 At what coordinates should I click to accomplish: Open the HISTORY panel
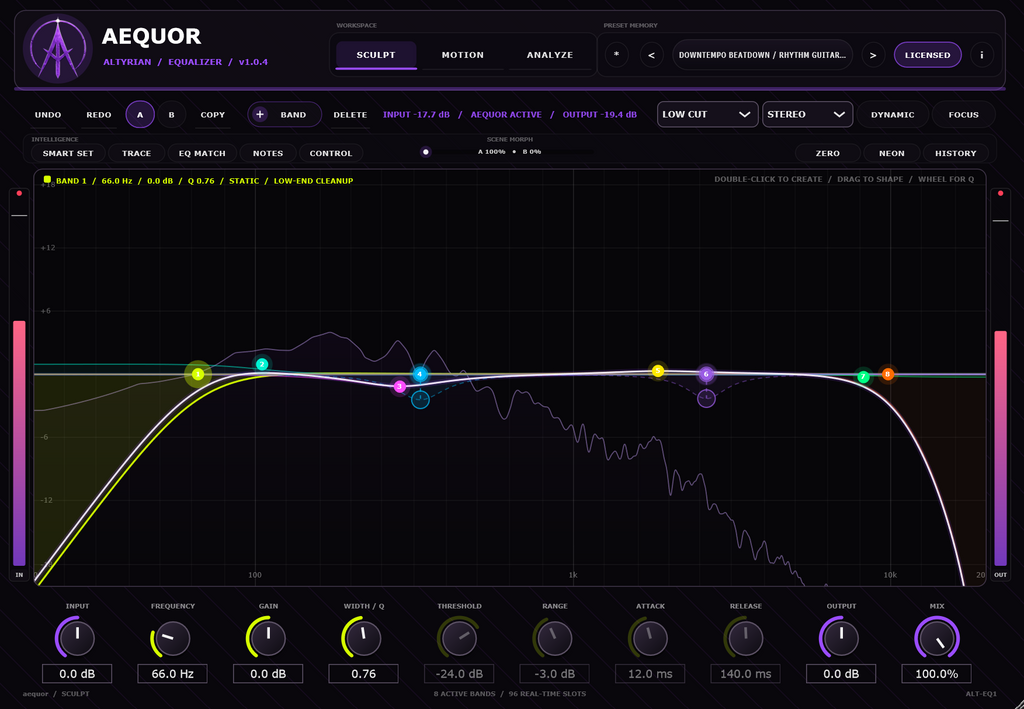[955, 153]
